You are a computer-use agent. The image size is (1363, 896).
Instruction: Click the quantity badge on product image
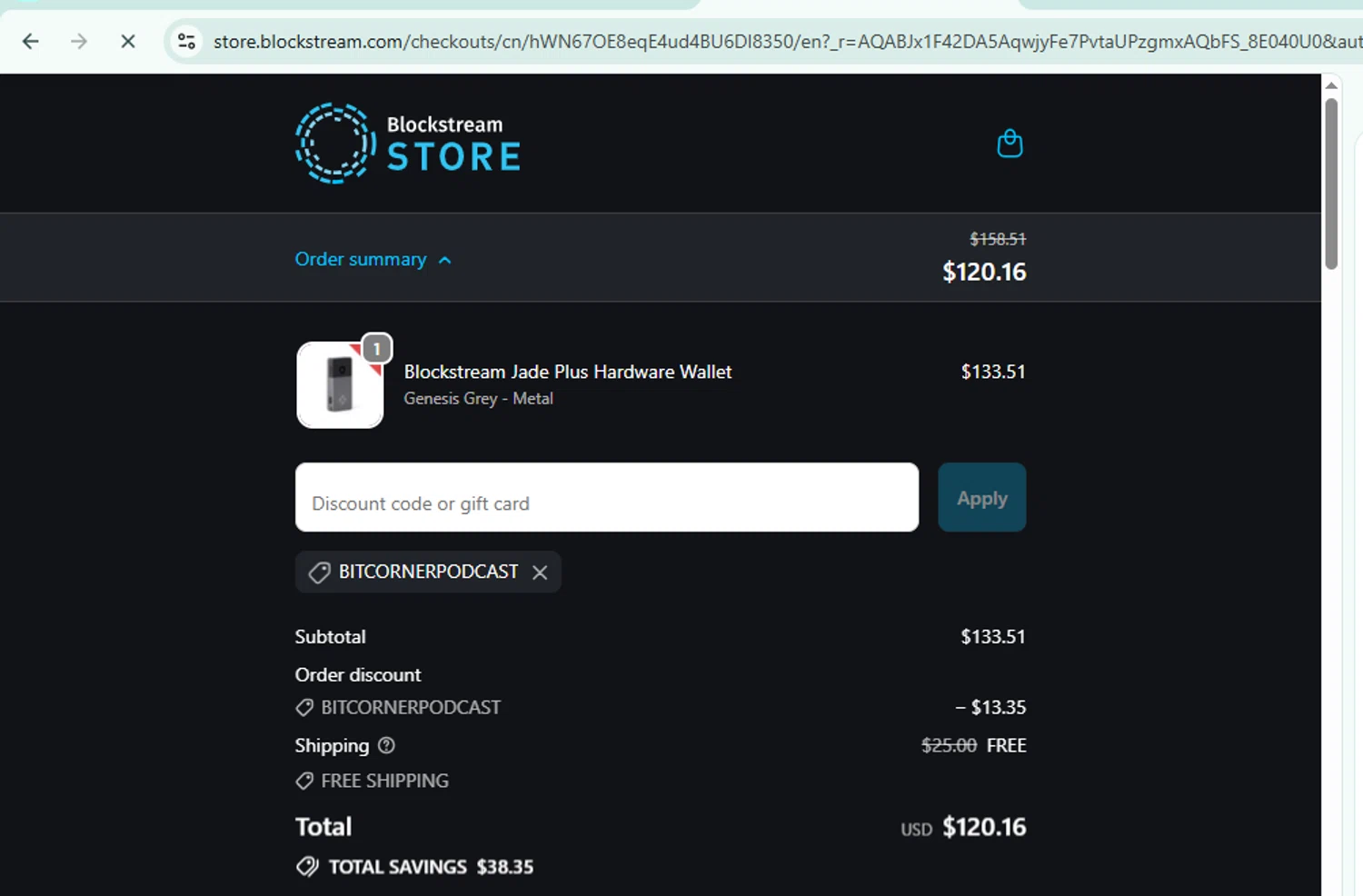click(377, 349)
